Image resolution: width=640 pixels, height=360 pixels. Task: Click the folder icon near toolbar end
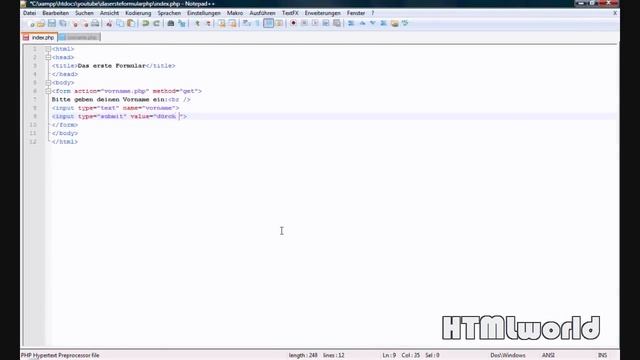(x=394, y=24)
